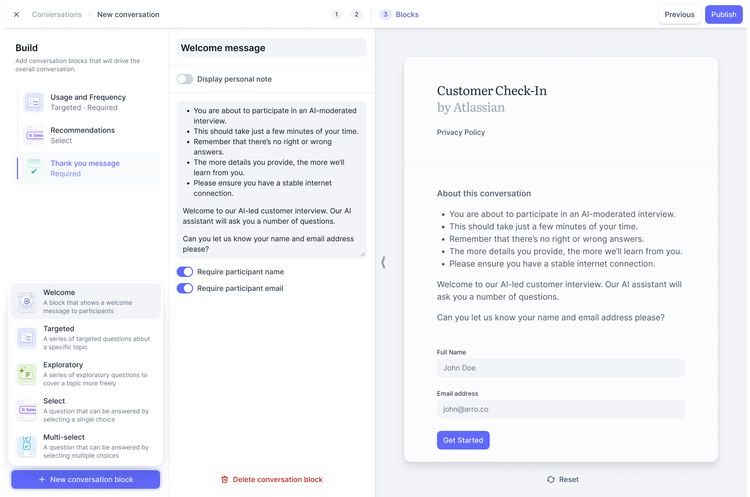Viewport: 750px width, 497px height.
Task: Enable the Display personal note toggle
Action: click(x=185, y=79)
